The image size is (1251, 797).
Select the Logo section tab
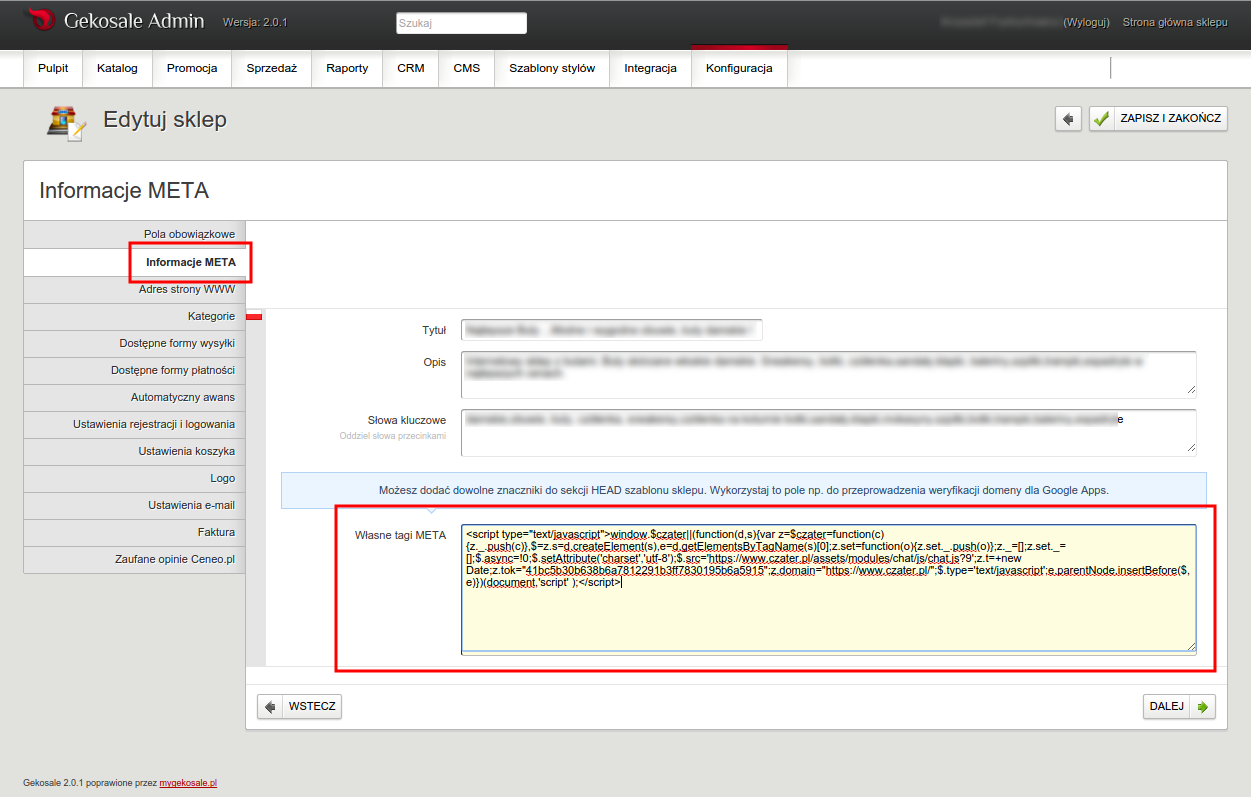point(134,478)
